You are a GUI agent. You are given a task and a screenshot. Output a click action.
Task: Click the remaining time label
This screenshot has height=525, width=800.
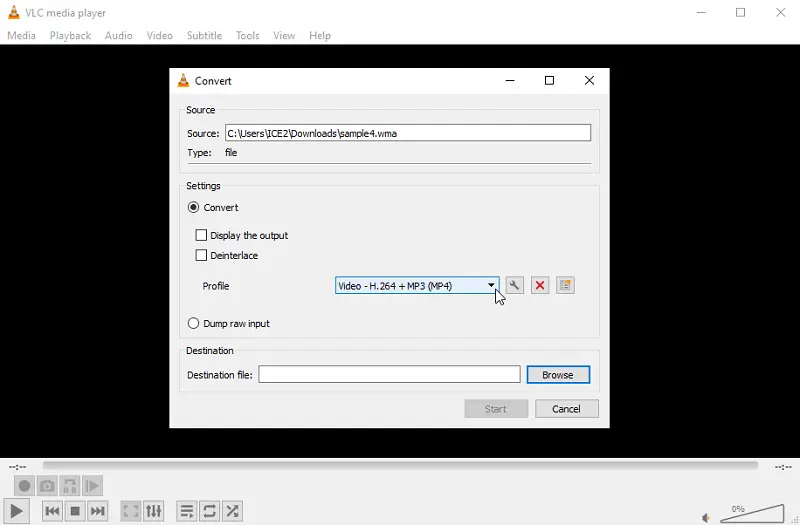[x=783, y=466]
